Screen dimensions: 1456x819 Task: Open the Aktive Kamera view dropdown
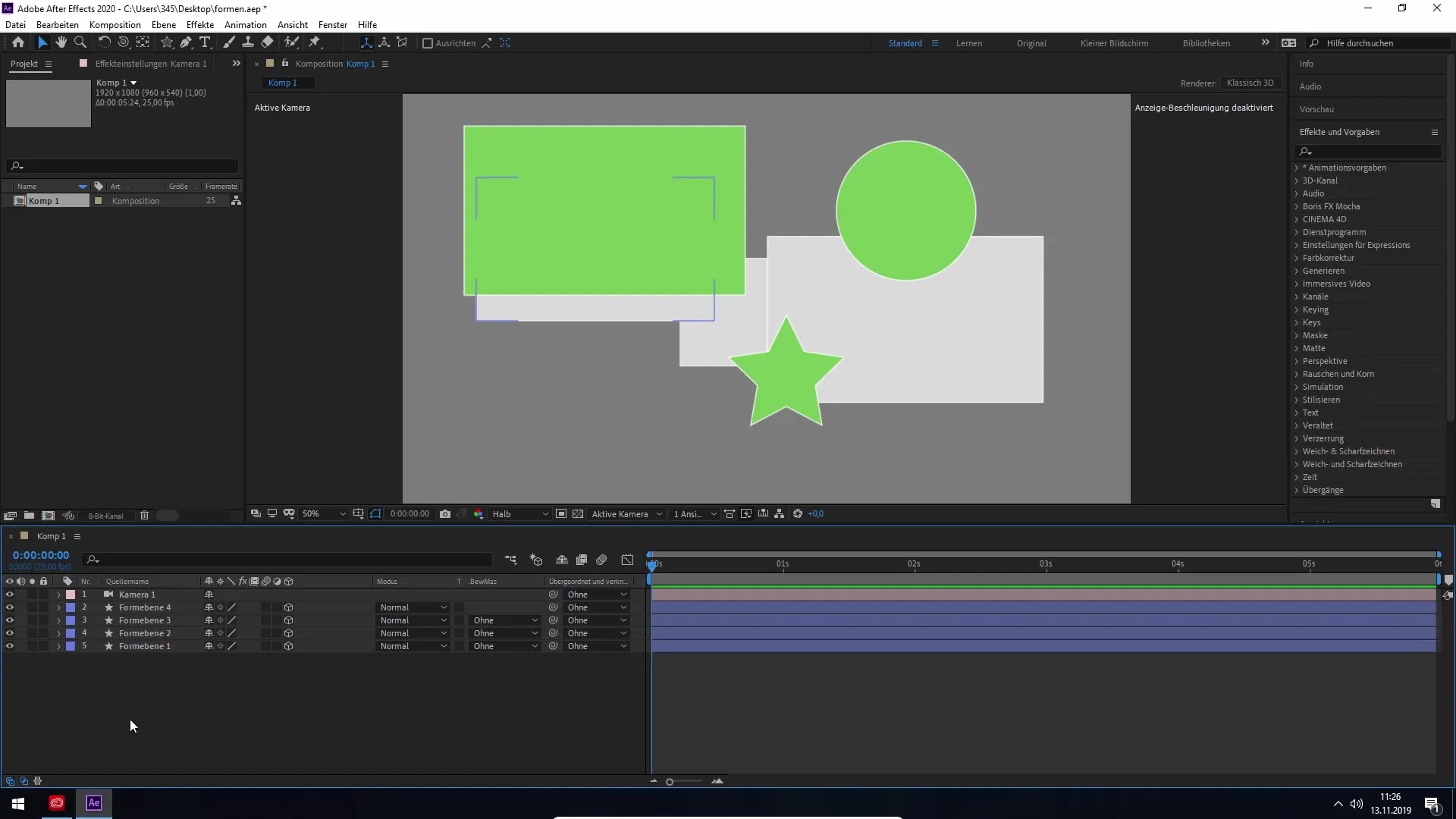[x=626, y=514]
